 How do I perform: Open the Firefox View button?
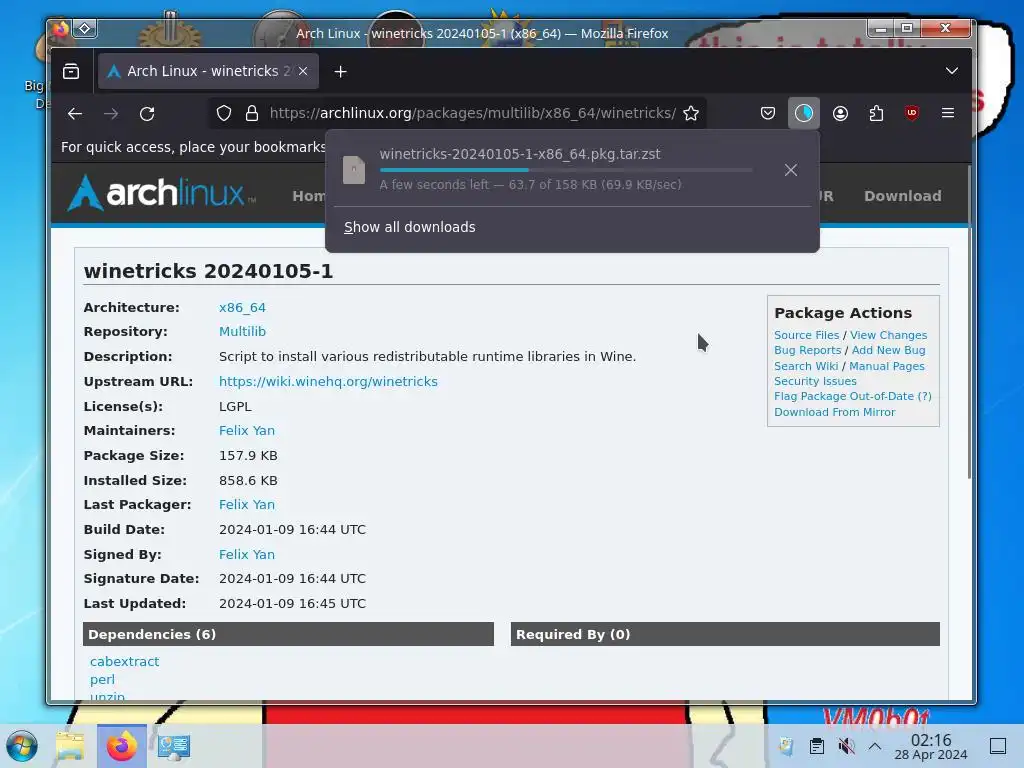71,71
